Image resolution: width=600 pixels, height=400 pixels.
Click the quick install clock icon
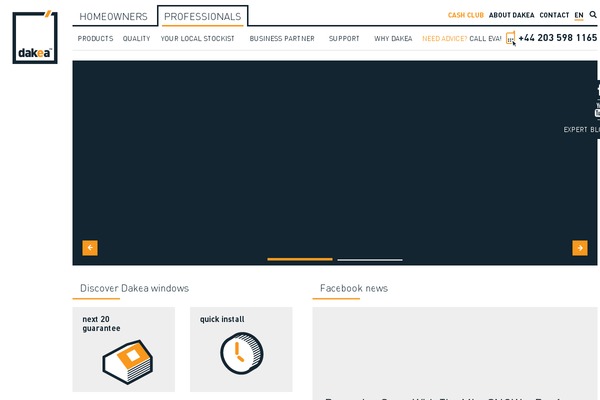241,353
